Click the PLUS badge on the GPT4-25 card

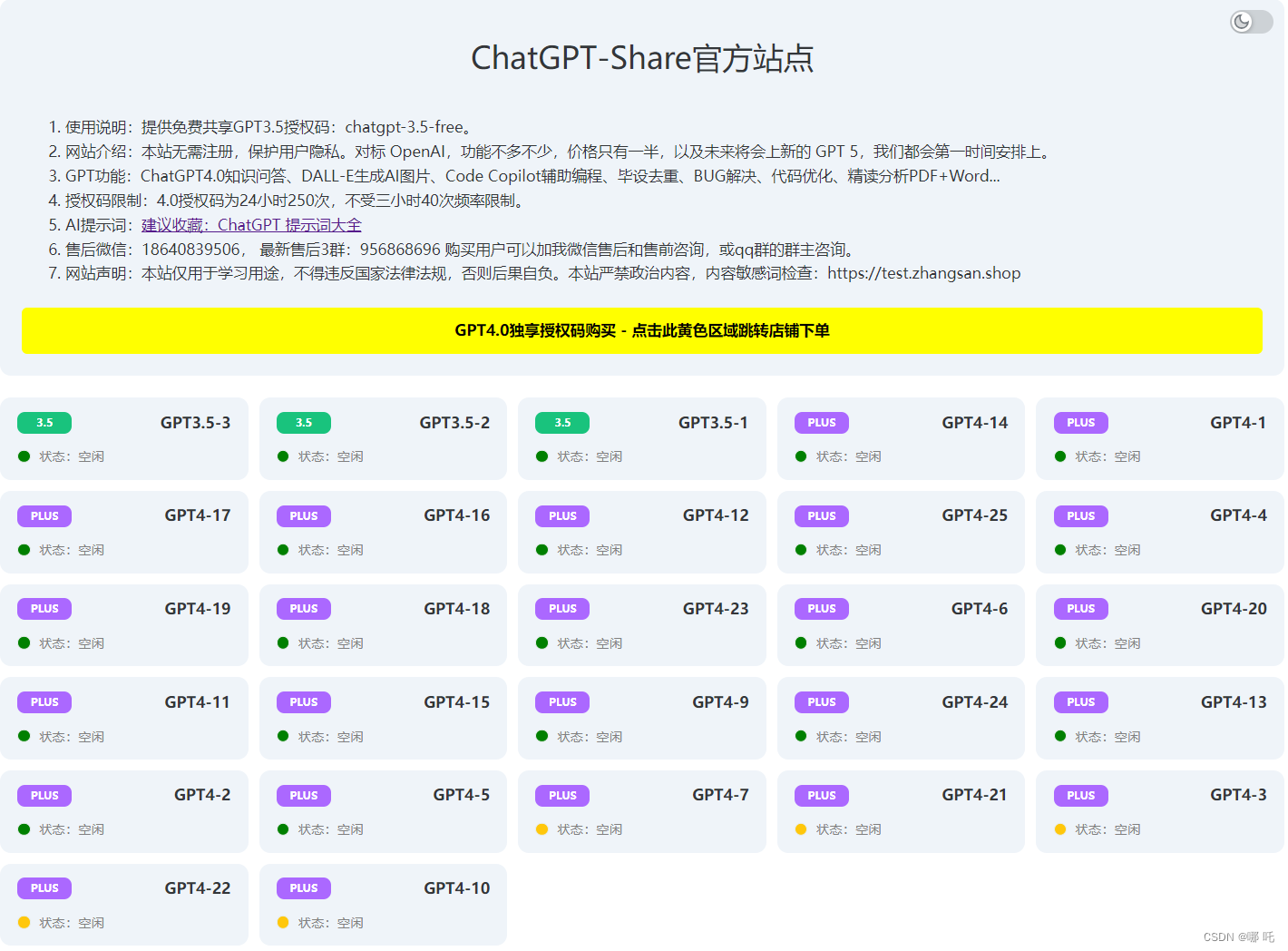point(822,516)
